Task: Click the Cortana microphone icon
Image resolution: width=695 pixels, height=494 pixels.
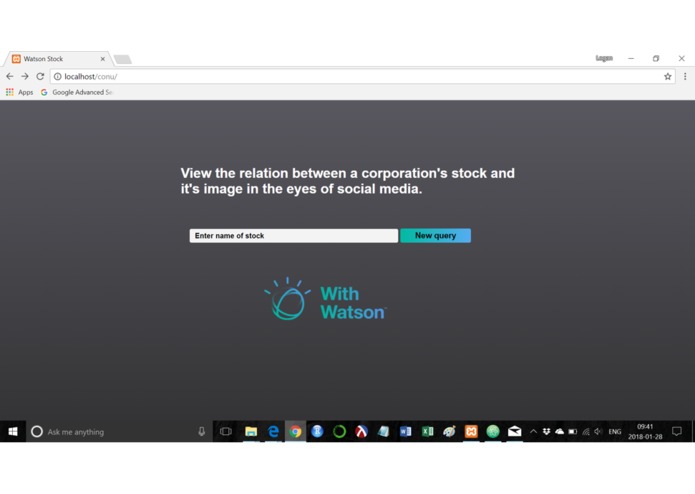Action: tap(202, 432)
